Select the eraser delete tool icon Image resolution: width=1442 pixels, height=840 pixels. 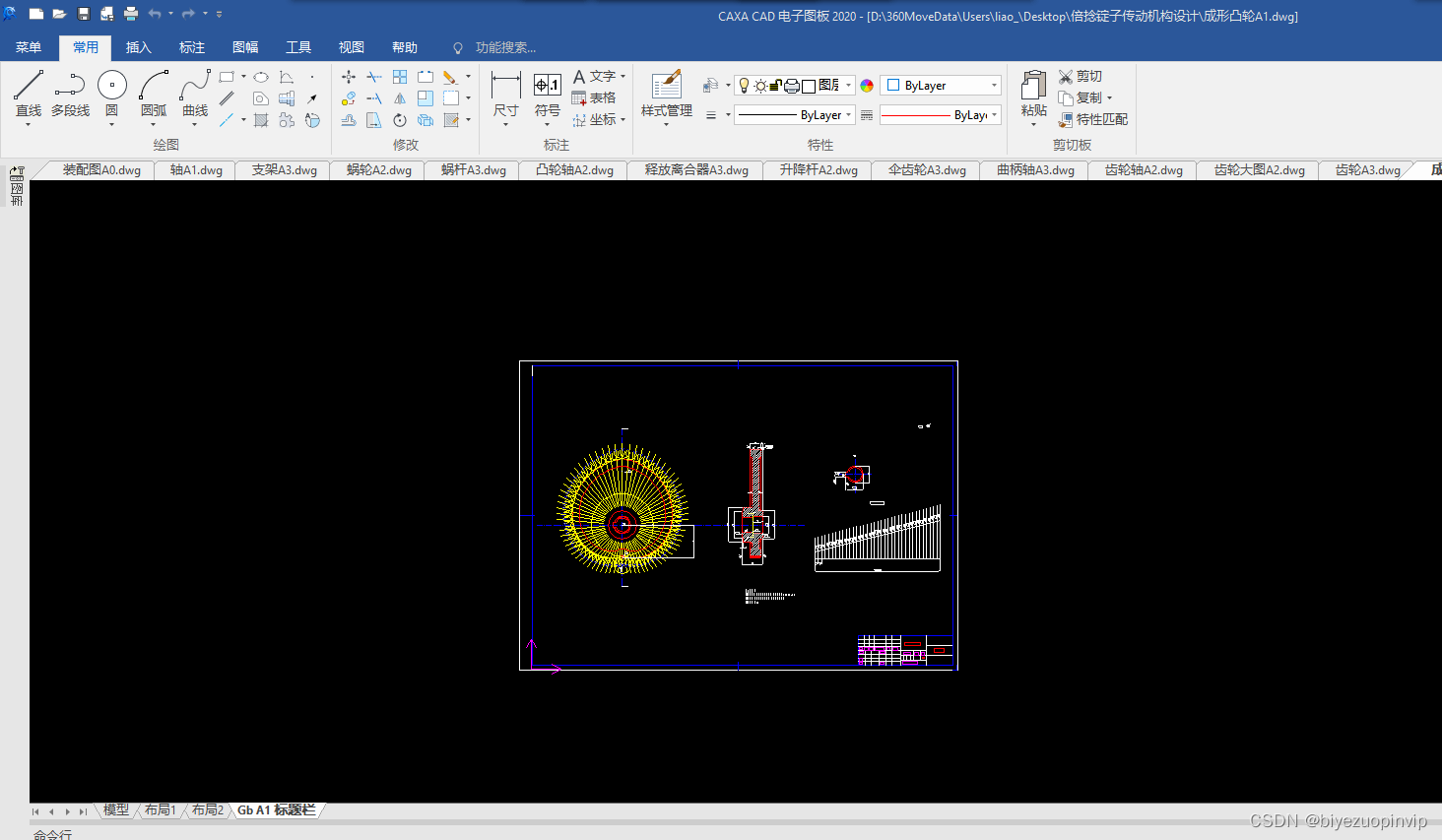tap(449, 77)
